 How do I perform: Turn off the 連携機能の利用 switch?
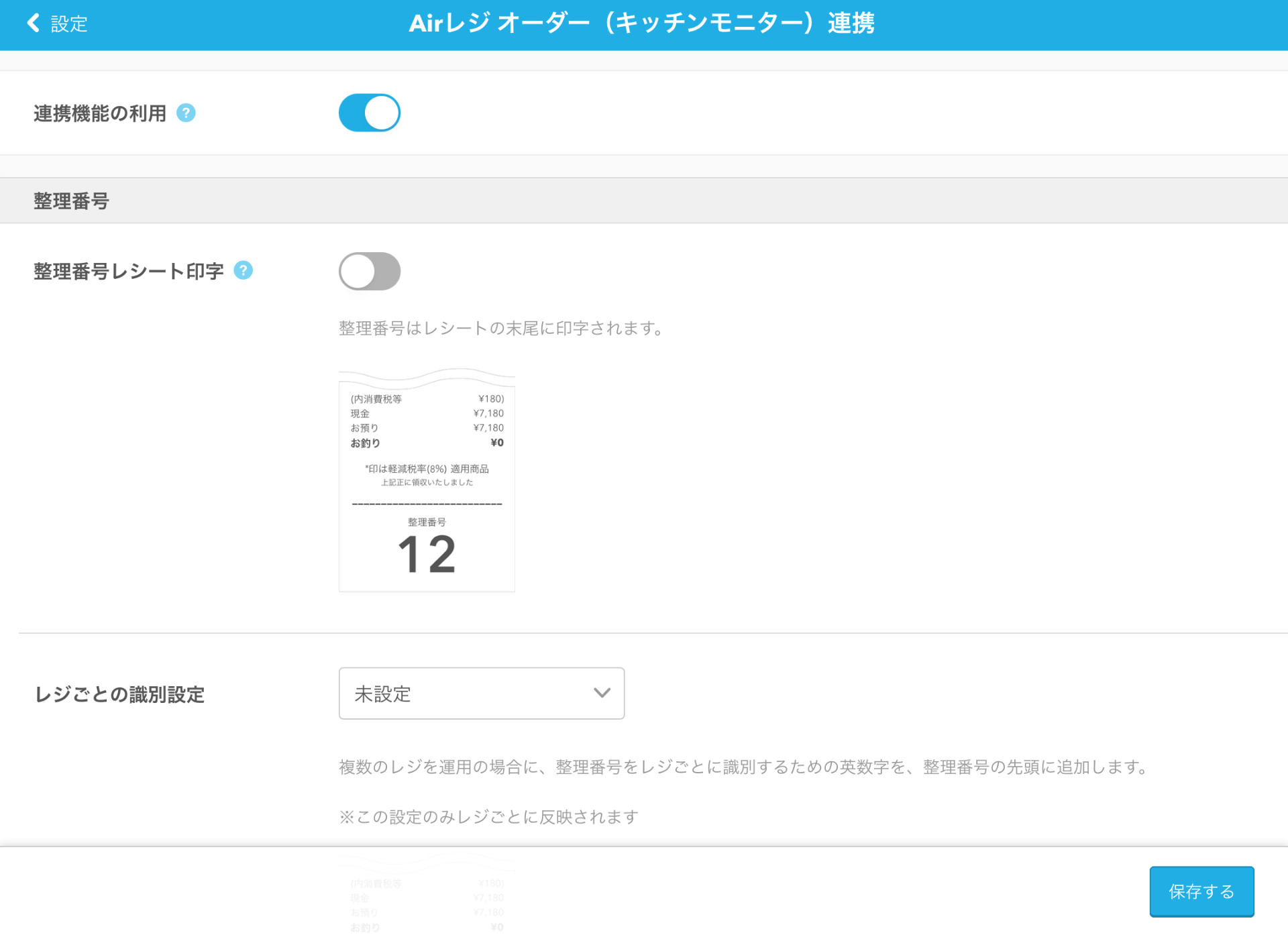[370, 113]
